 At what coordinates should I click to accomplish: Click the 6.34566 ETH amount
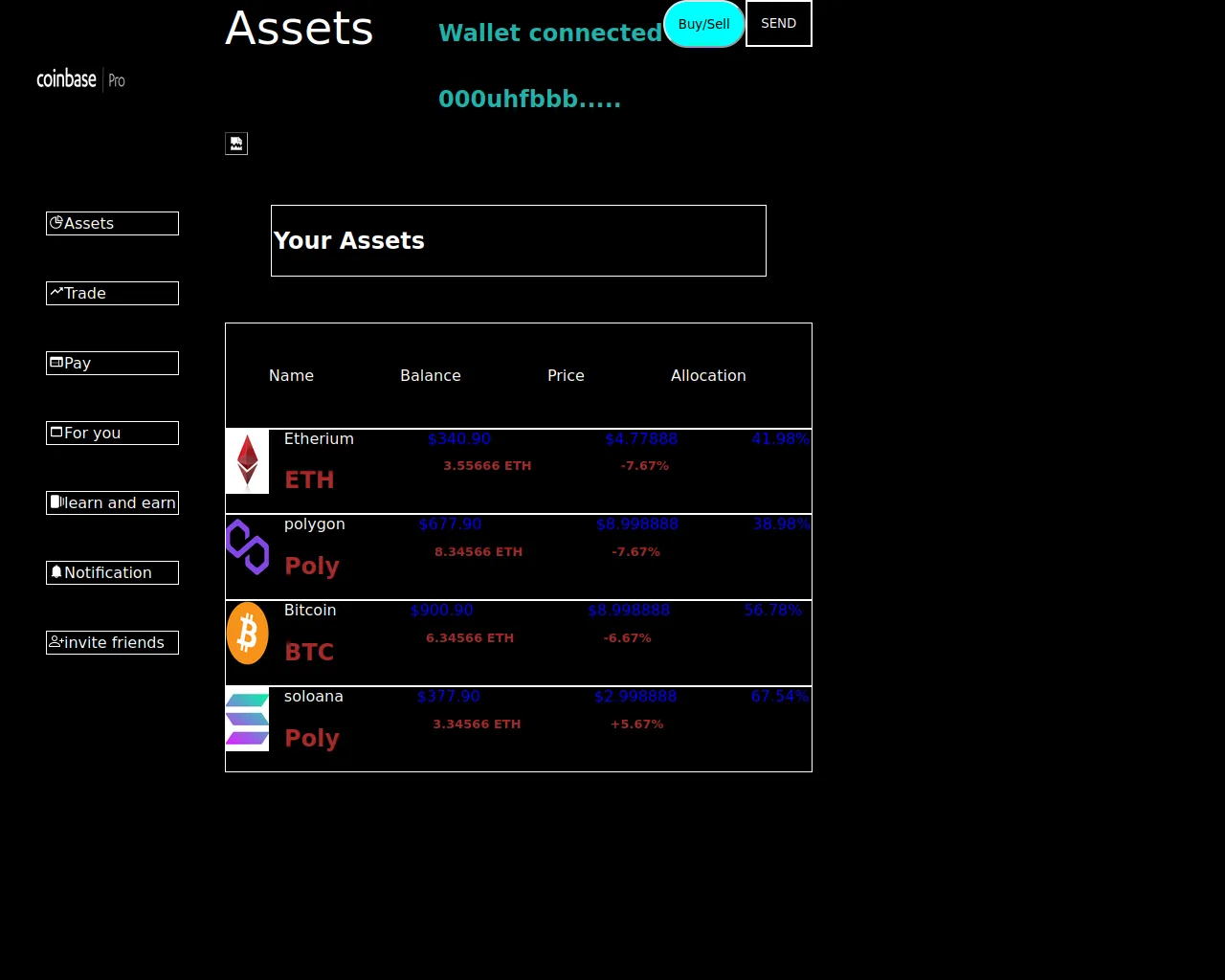point(470,637)
